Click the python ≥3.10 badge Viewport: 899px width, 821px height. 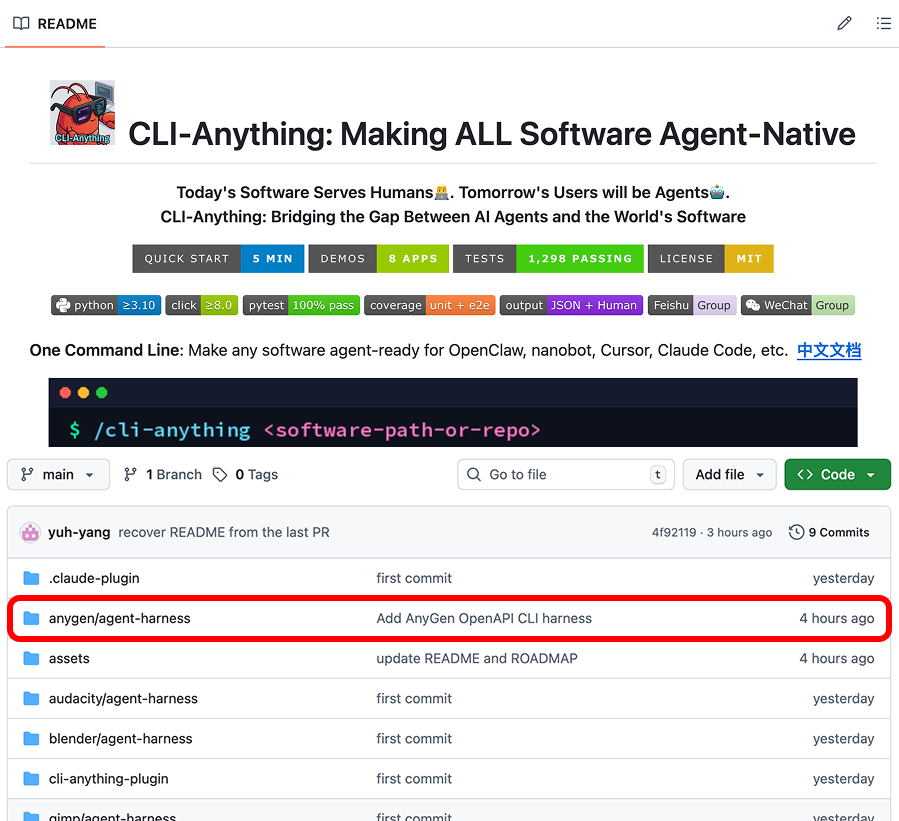(106, 305)
